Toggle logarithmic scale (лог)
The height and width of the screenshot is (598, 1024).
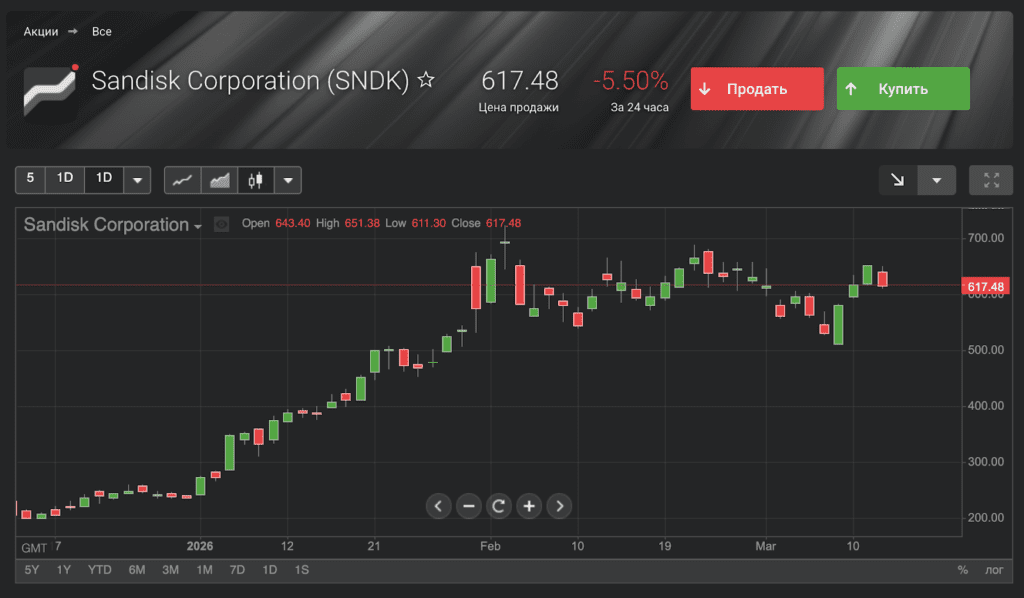[993, 570]
